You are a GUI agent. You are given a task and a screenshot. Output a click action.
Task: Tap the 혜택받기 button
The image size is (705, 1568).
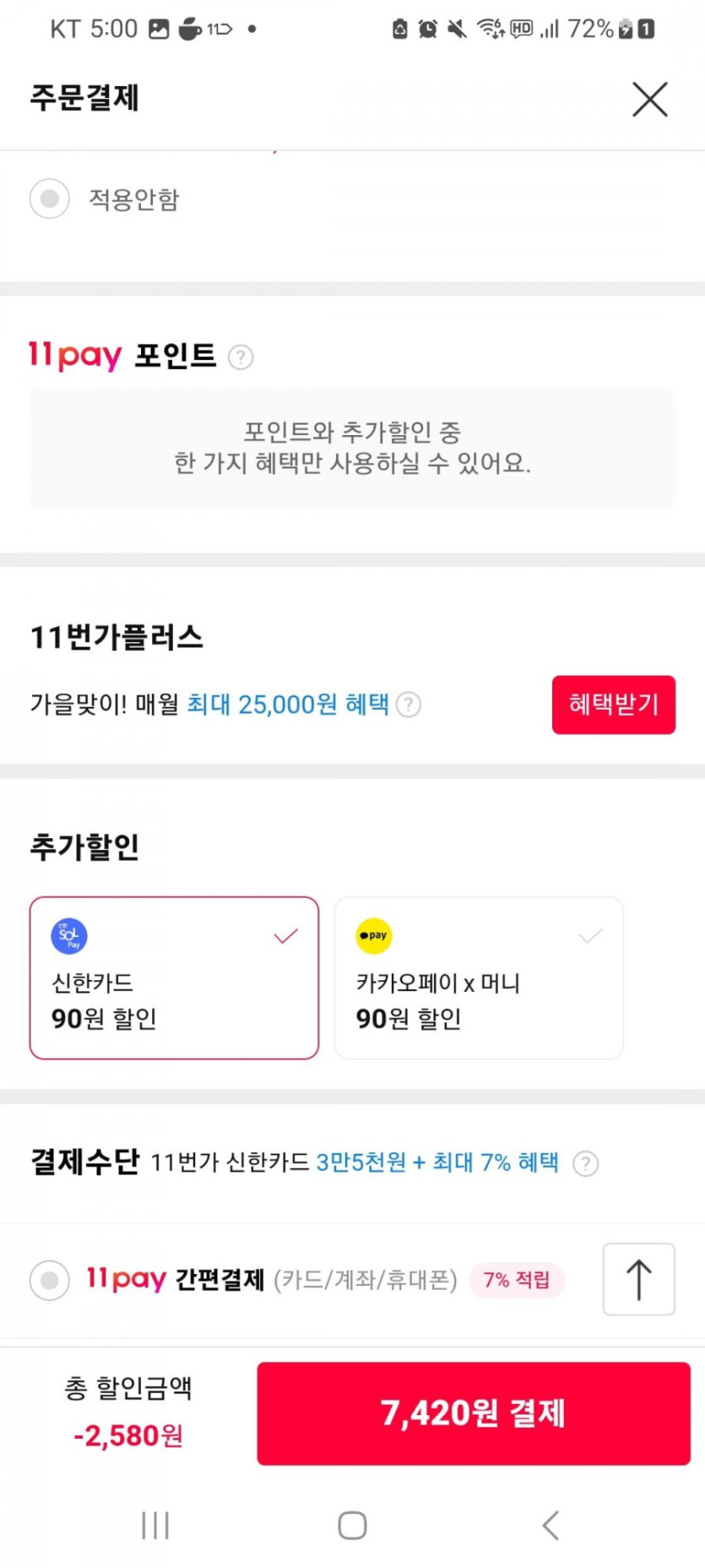(x=613, y=705)
